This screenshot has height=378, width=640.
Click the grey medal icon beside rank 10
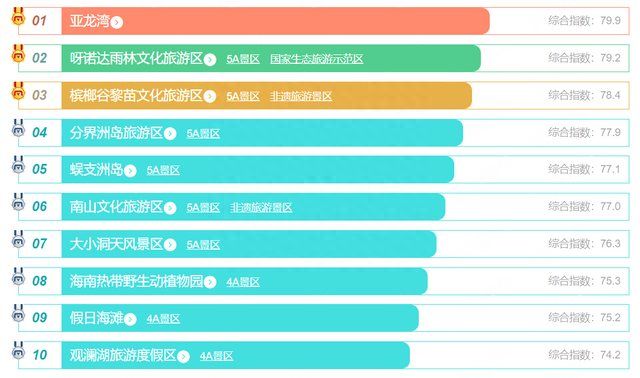[x=18, y=351]
